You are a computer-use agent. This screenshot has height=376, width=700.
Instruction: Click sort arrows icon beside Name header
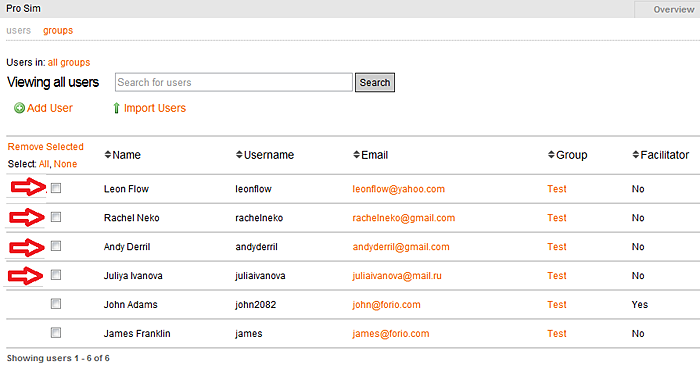(x=108, y=155)
